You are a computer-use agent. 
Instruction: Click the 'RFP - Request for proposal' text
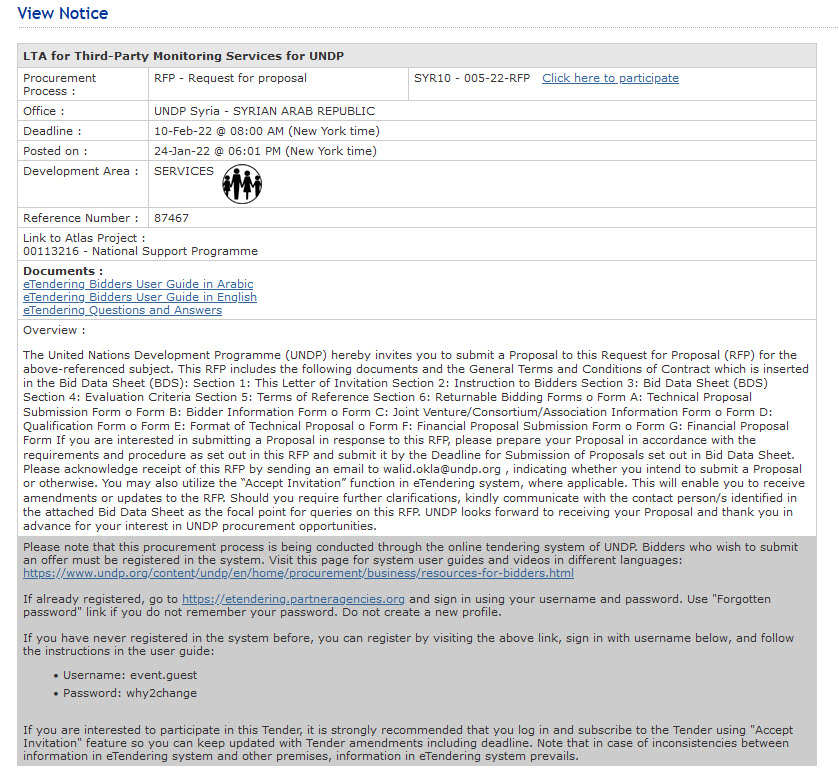230,78
